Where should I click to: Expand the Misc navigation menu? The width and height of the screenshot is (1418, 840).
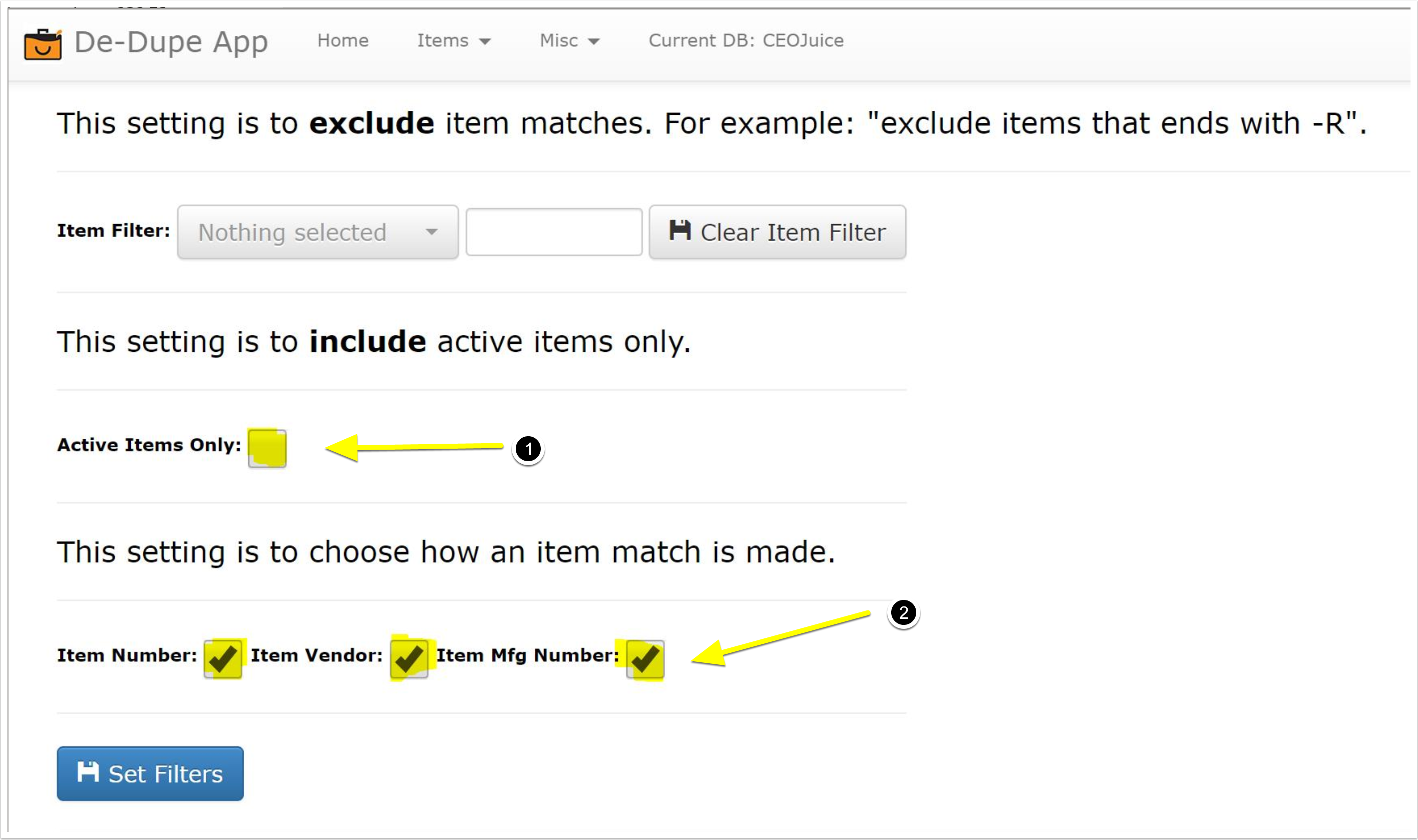click(x=570, y=41)
